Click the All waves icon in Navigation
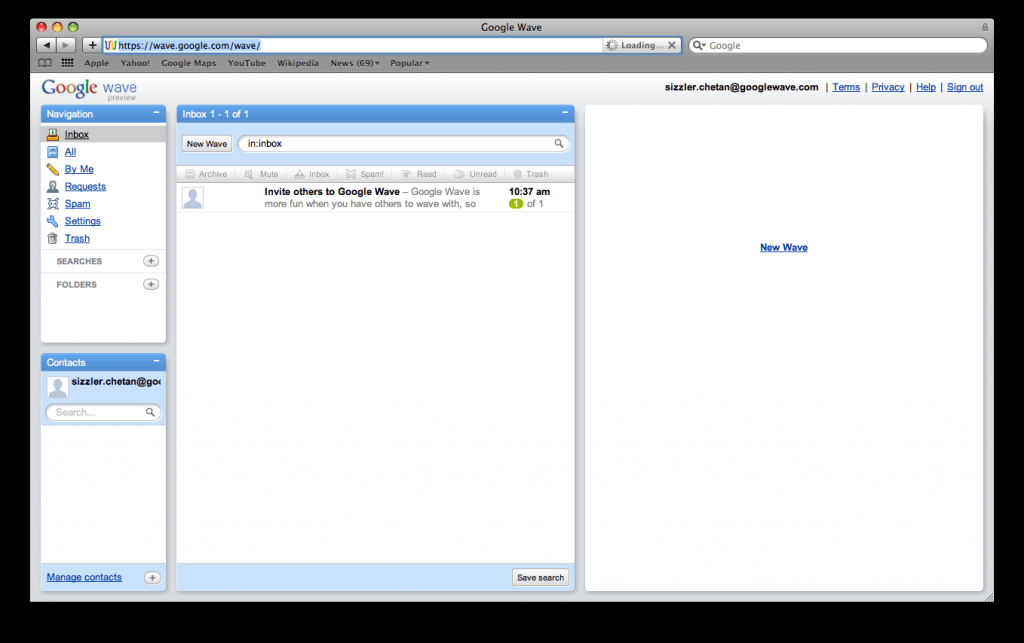 coord(53,152)
